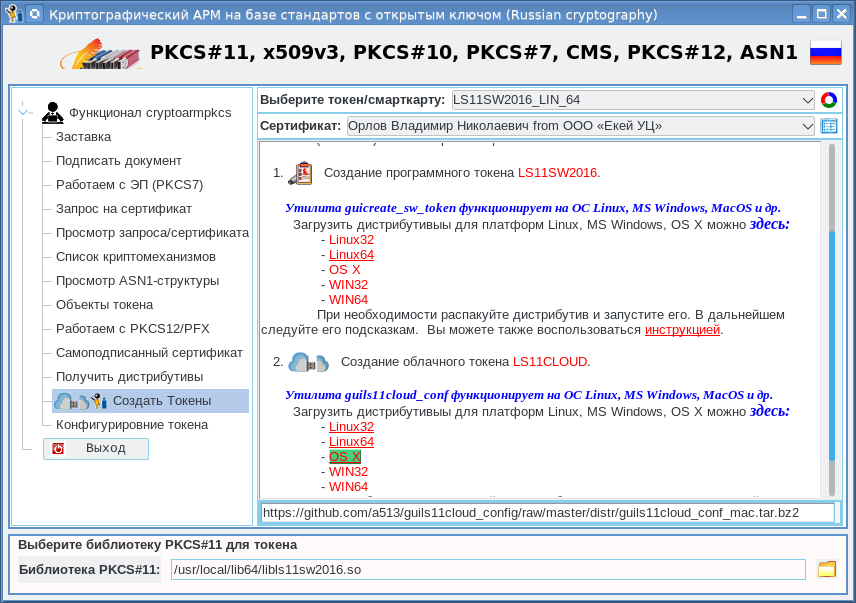Click the person icon at tree root
This screenshot has height=603, width=856.
pos(52,112)
